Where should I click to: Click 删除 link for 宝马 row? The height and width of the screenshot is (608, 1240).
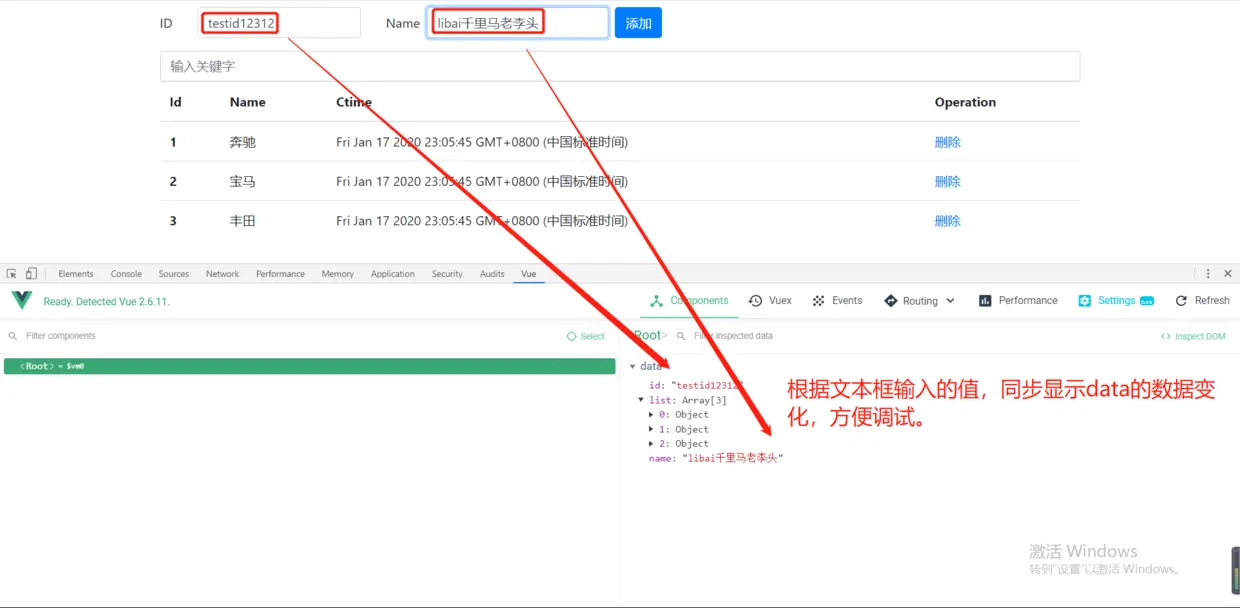(947, 181)
